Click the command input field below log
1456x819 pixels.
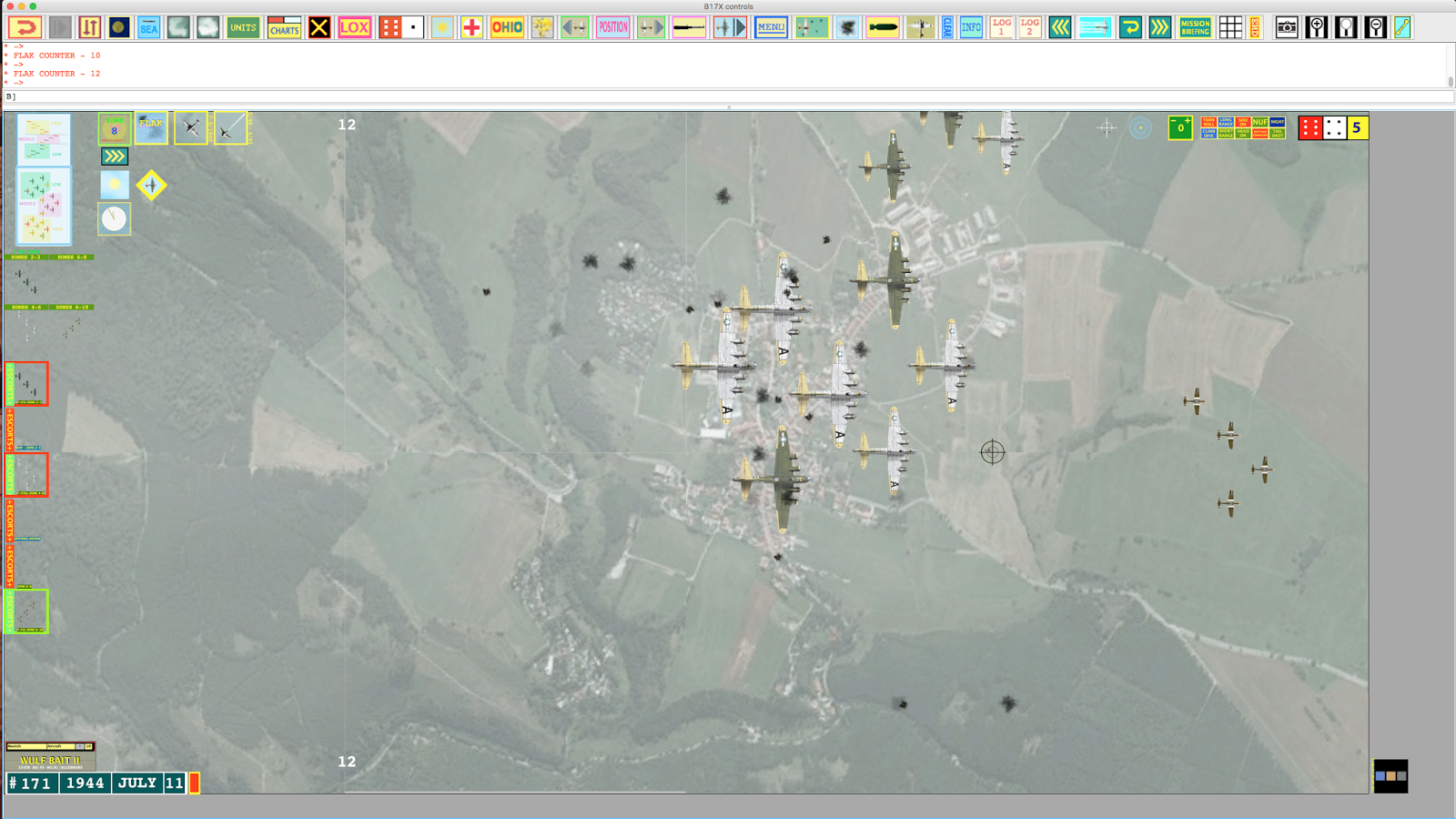pos(727,96)
